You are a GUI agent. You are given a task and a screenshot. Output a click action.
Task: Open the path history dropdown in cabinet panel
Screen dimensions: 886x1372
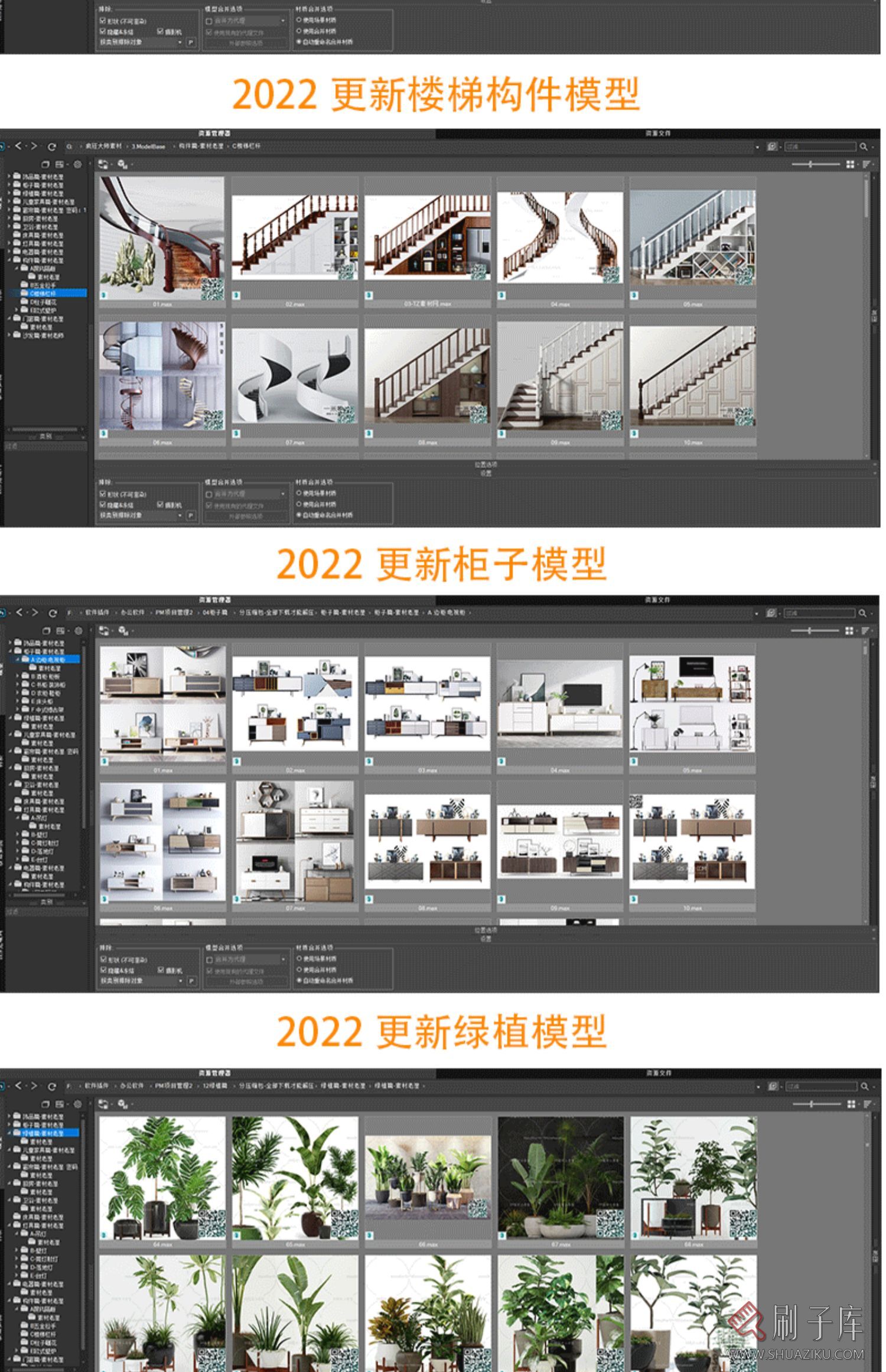click(757, 613)
